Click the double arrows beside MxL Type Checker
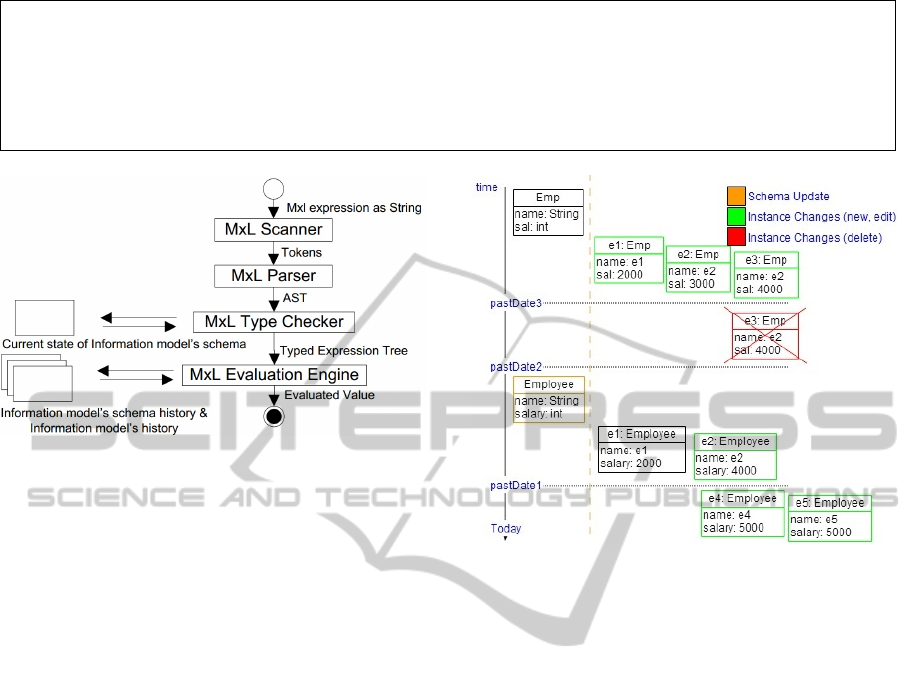The height and width of the screenshot is (681, 915). 139,322
